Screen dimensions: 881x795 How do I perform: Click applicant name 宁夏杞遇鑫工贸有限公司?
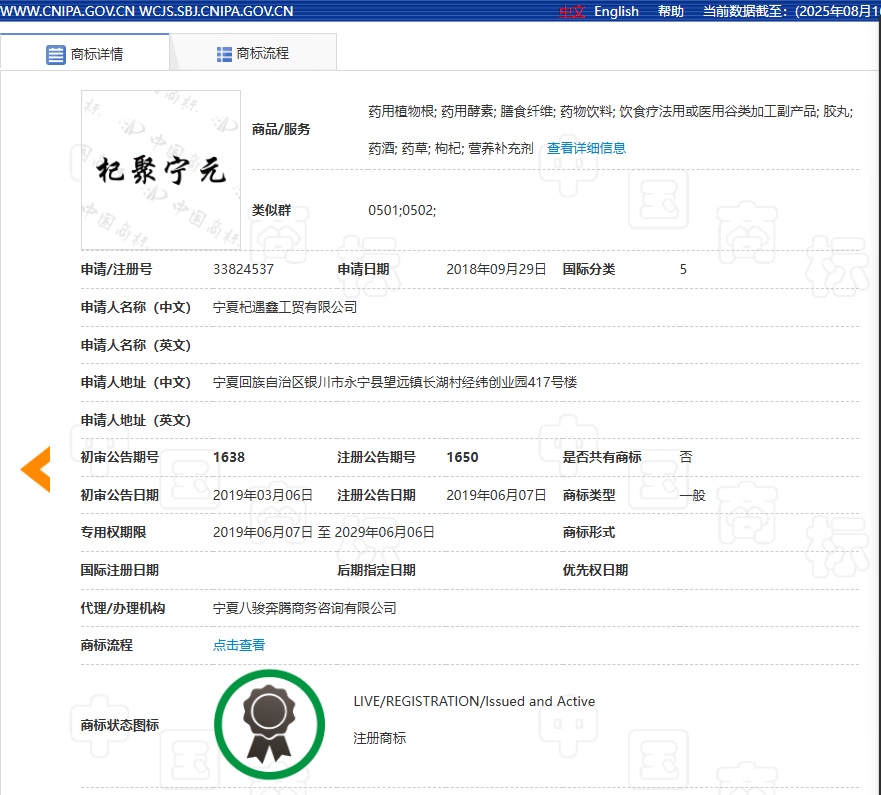click(x=285, y=307)
